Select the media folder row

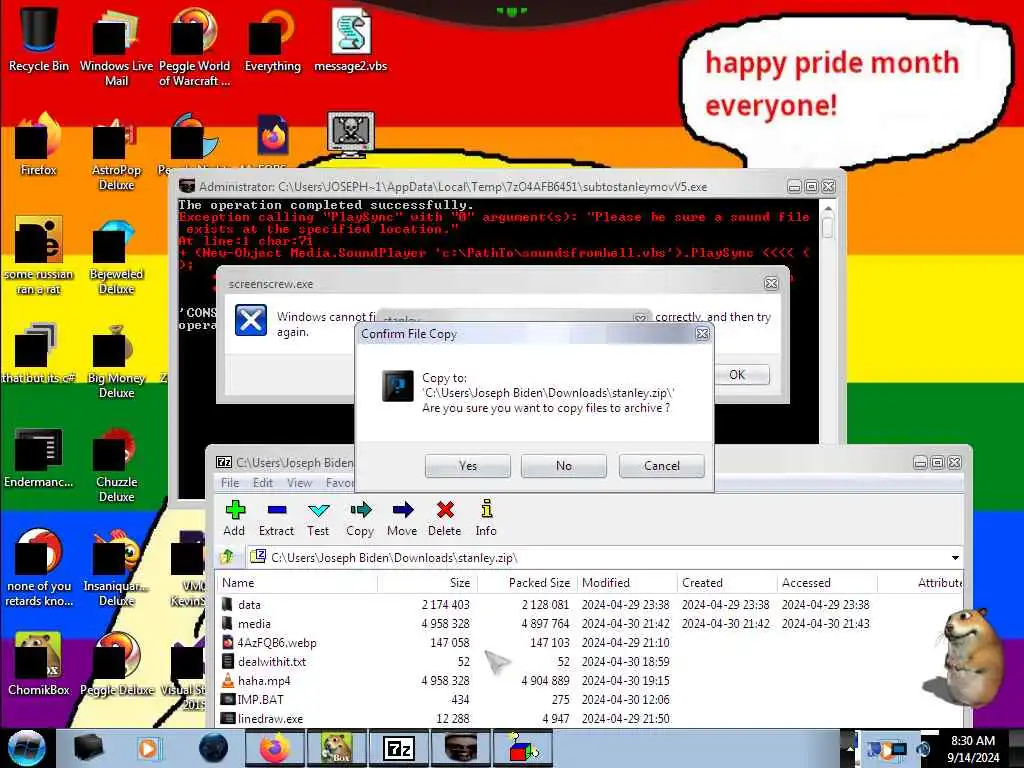[x=590, y=624]
